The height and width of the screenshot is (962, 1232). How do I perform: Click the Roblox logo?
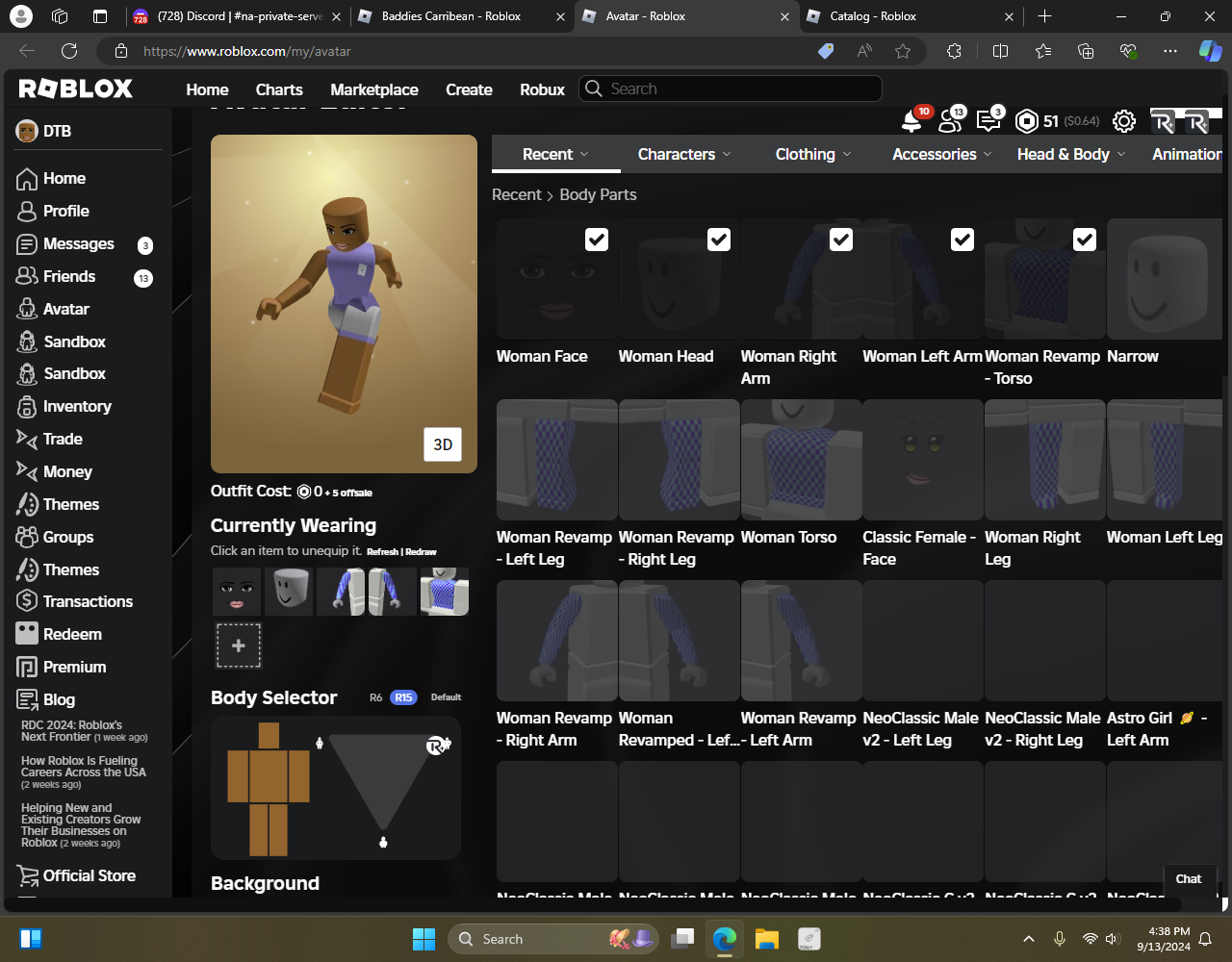coord(76,89)
